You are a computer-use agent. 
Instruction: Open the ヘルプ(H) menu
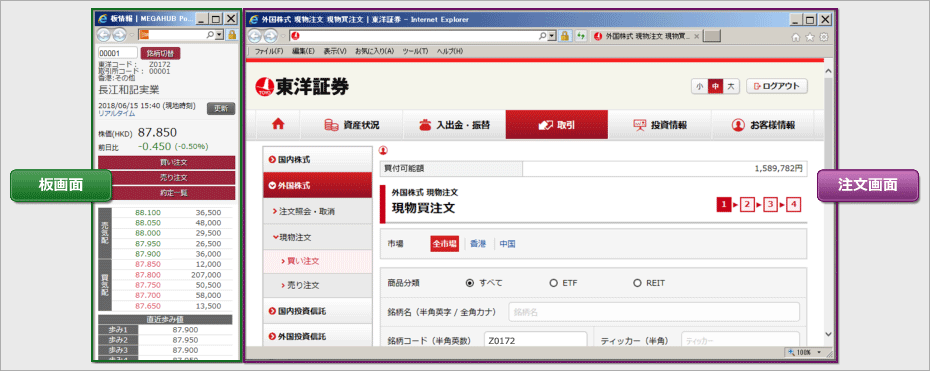449,52
